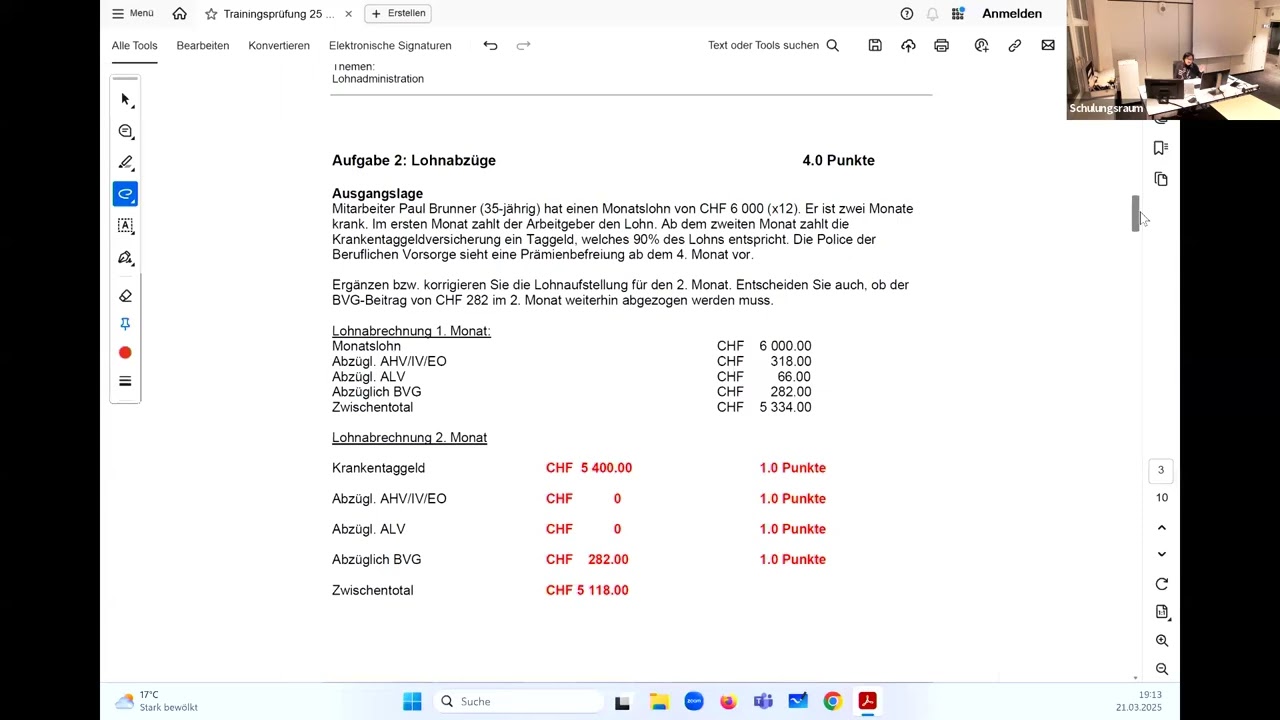1280x720 pixels.
Task: Upload the file to cloud storage
Action: point(908,45)
